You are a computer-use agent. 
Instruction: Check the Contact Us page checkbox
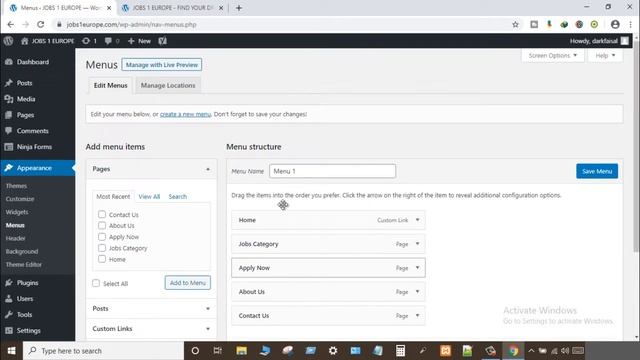pos(102,214)
